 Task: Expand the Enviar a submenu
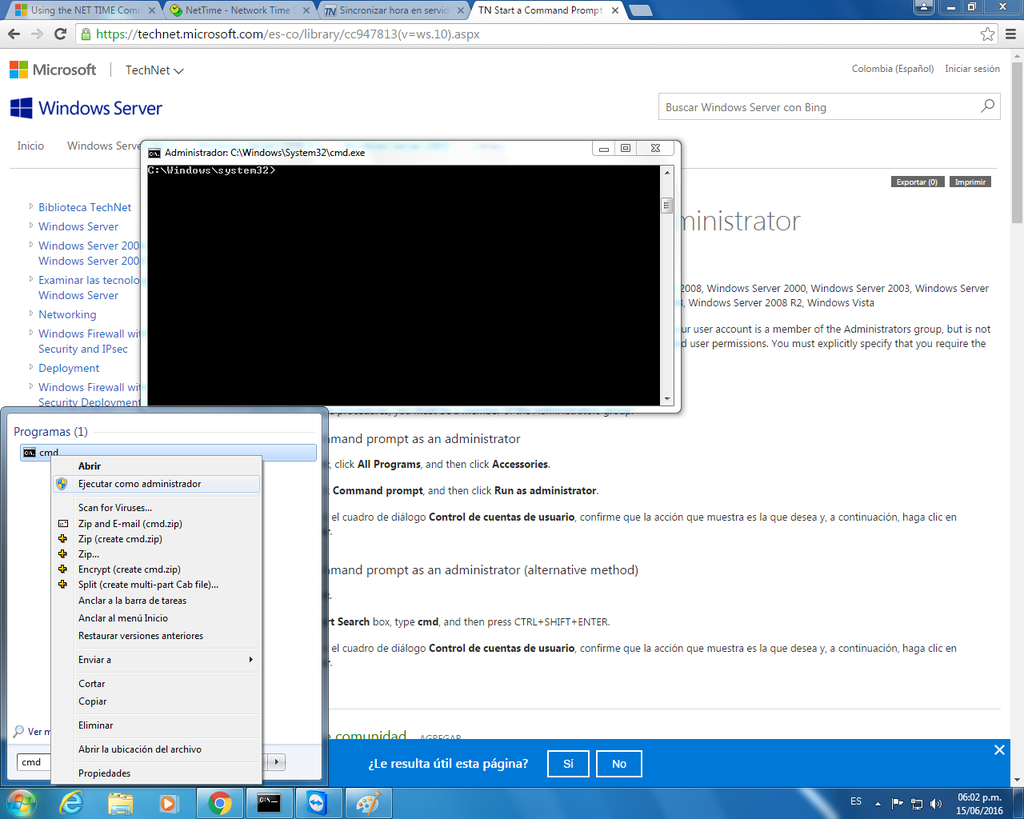(251, 660)
